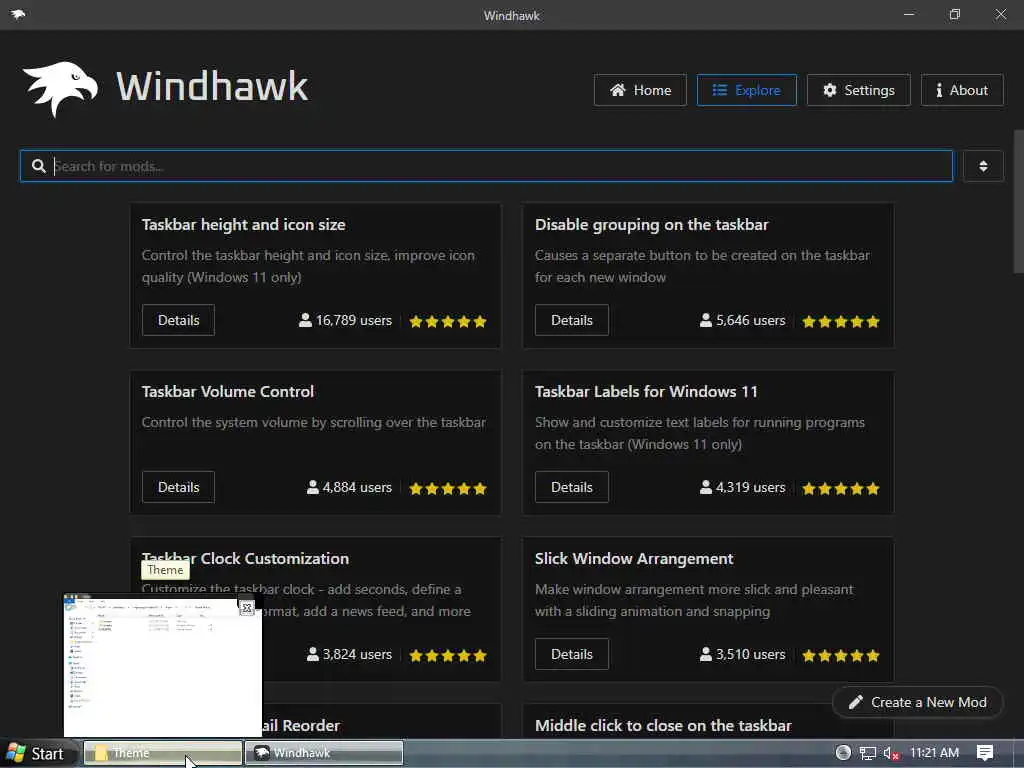This screenshot has width=1024, height=768.
Task: Click the Search for mods field
Action: click(487, 166)
